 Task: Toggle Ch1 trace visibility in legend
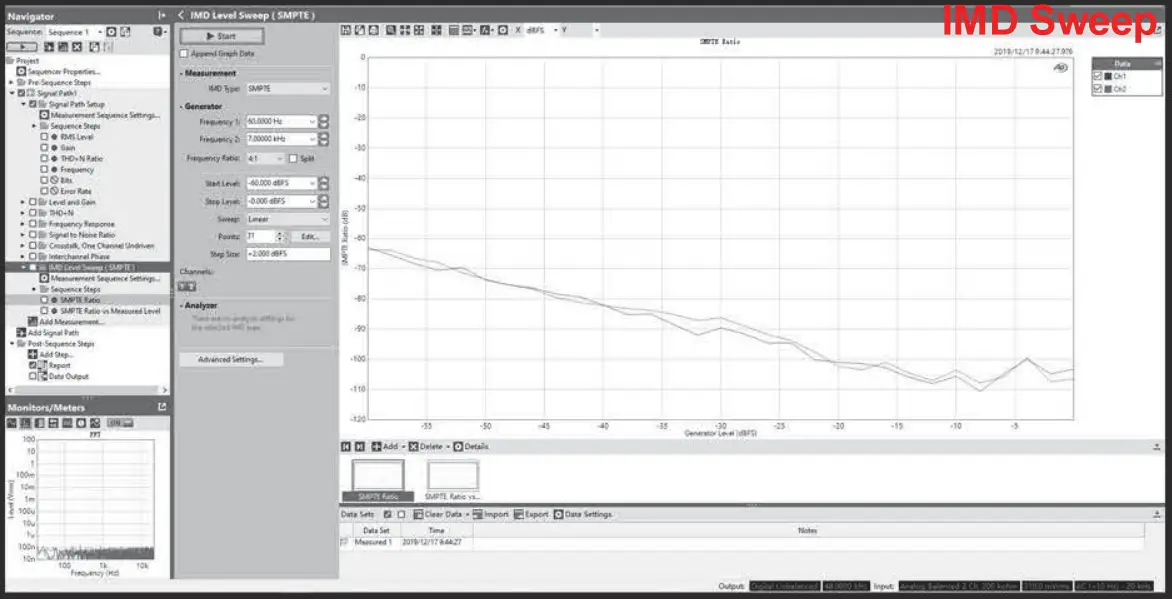pos(1098,76)
